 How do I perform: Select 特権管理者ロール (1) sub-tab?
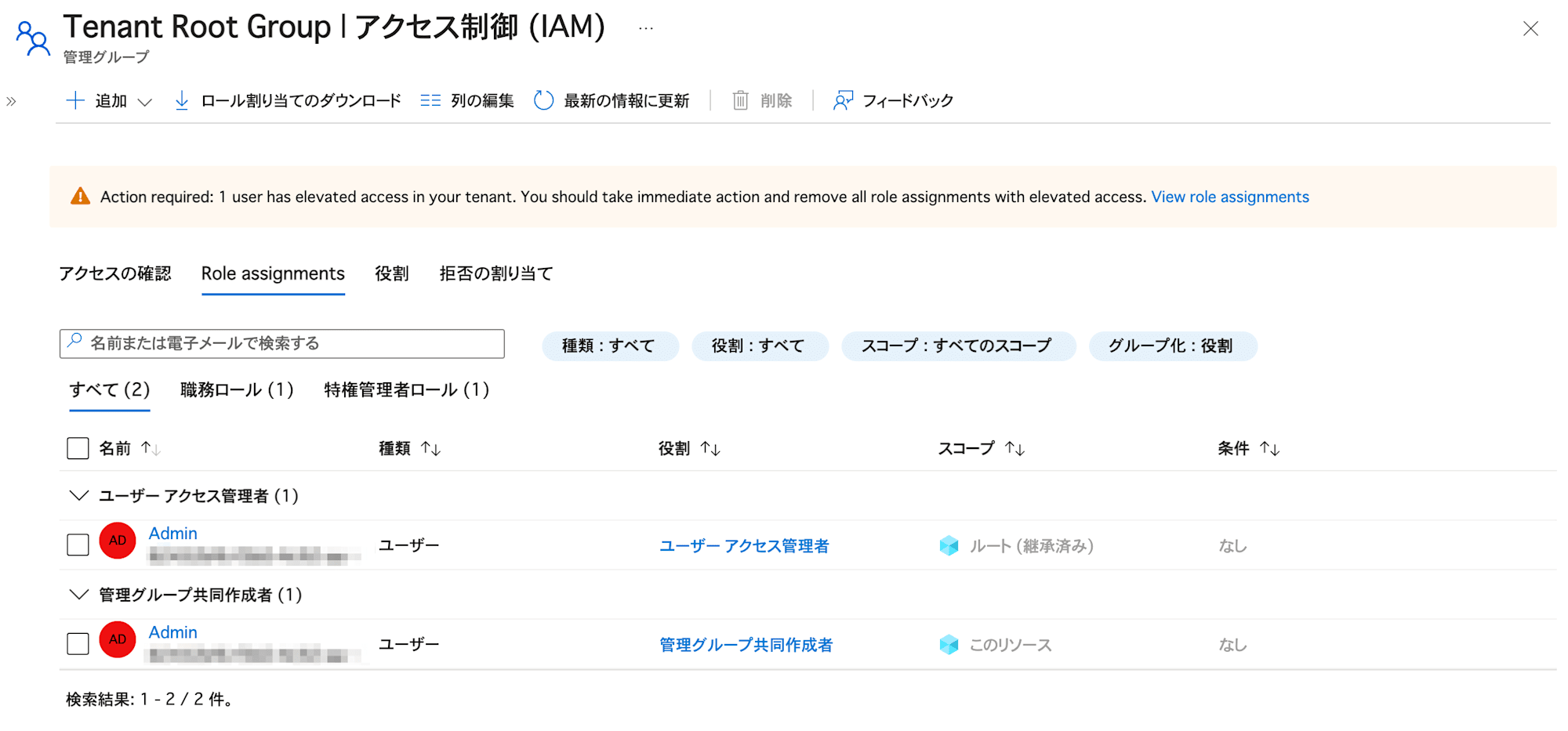[x=407, y=389]
